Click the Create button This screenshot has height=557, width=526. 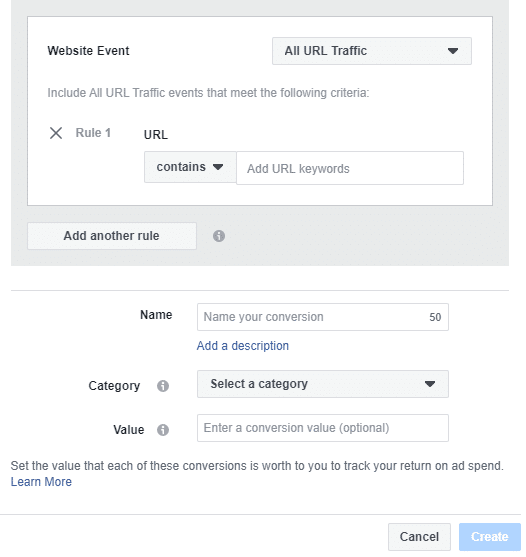(x=490, y=537)
